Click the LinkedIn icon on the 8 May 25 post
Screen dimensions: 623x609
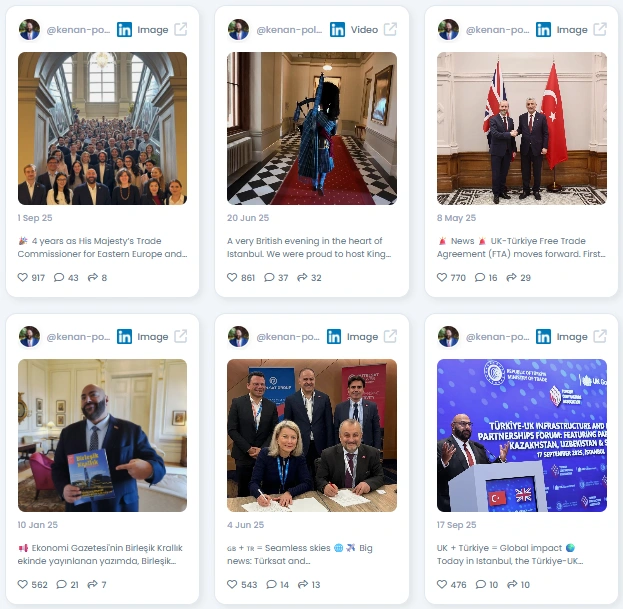543,29
